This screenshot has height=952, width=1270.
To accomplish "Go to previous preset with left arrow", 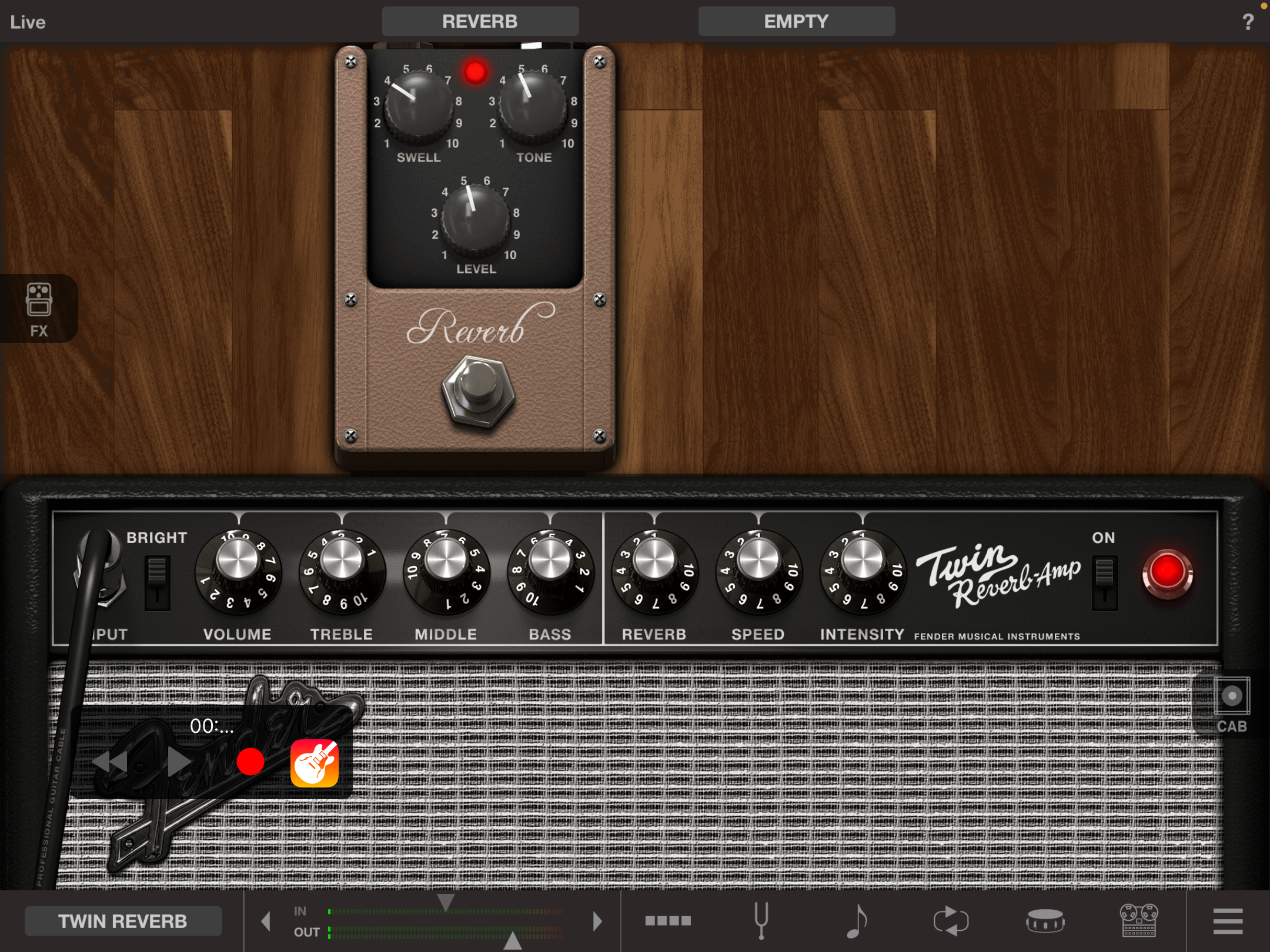I will (266, 921).
